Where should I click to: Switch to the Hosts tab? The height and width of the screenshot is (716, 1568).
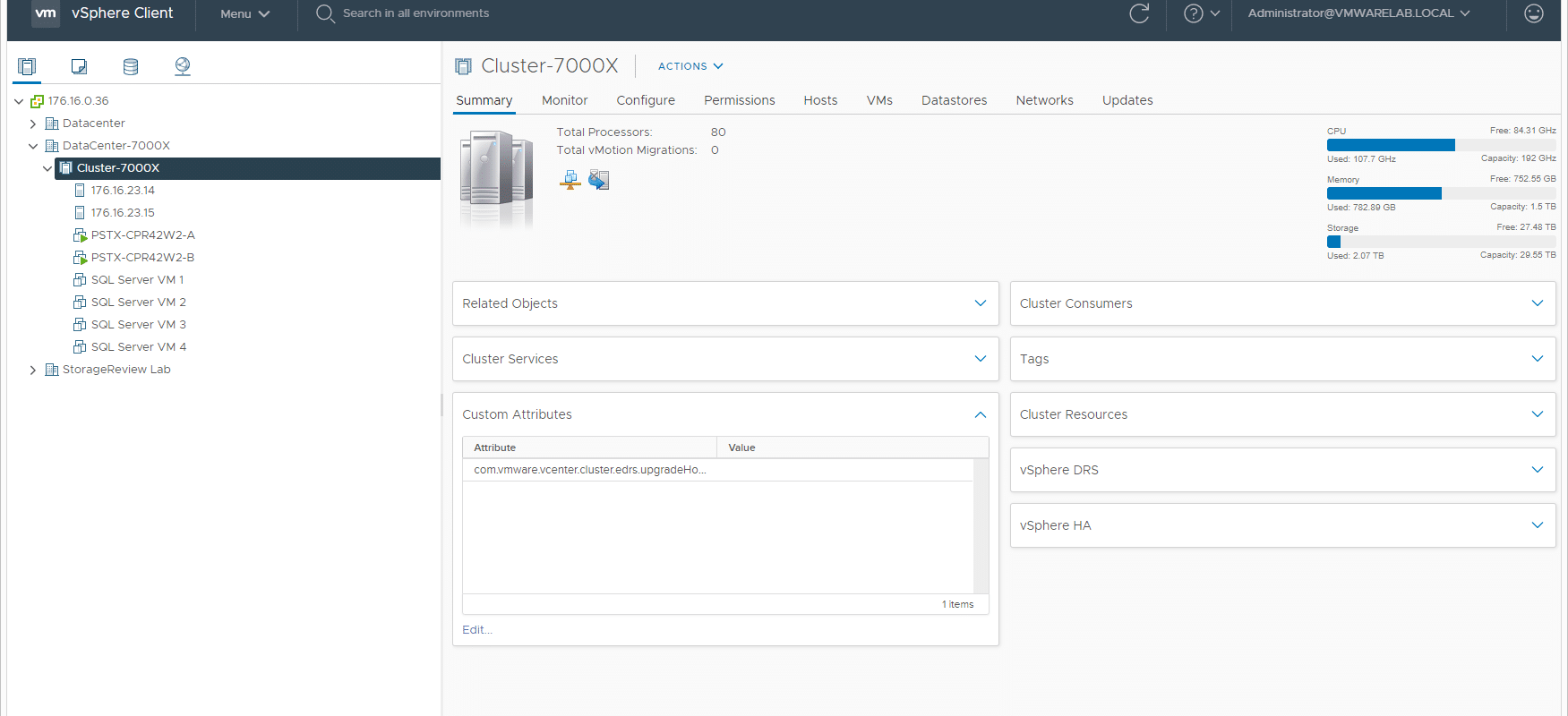[x=820, y=100]
